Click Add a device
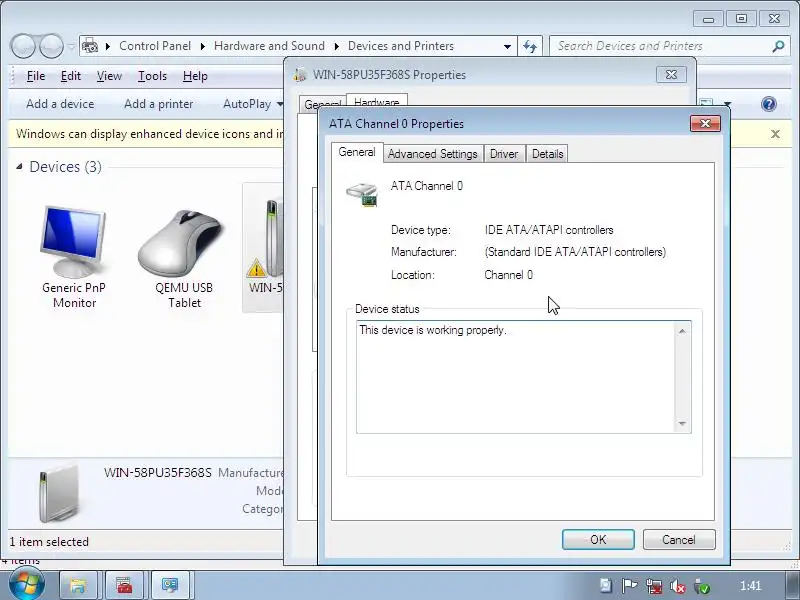800x600 pixels. pos(60,104)
